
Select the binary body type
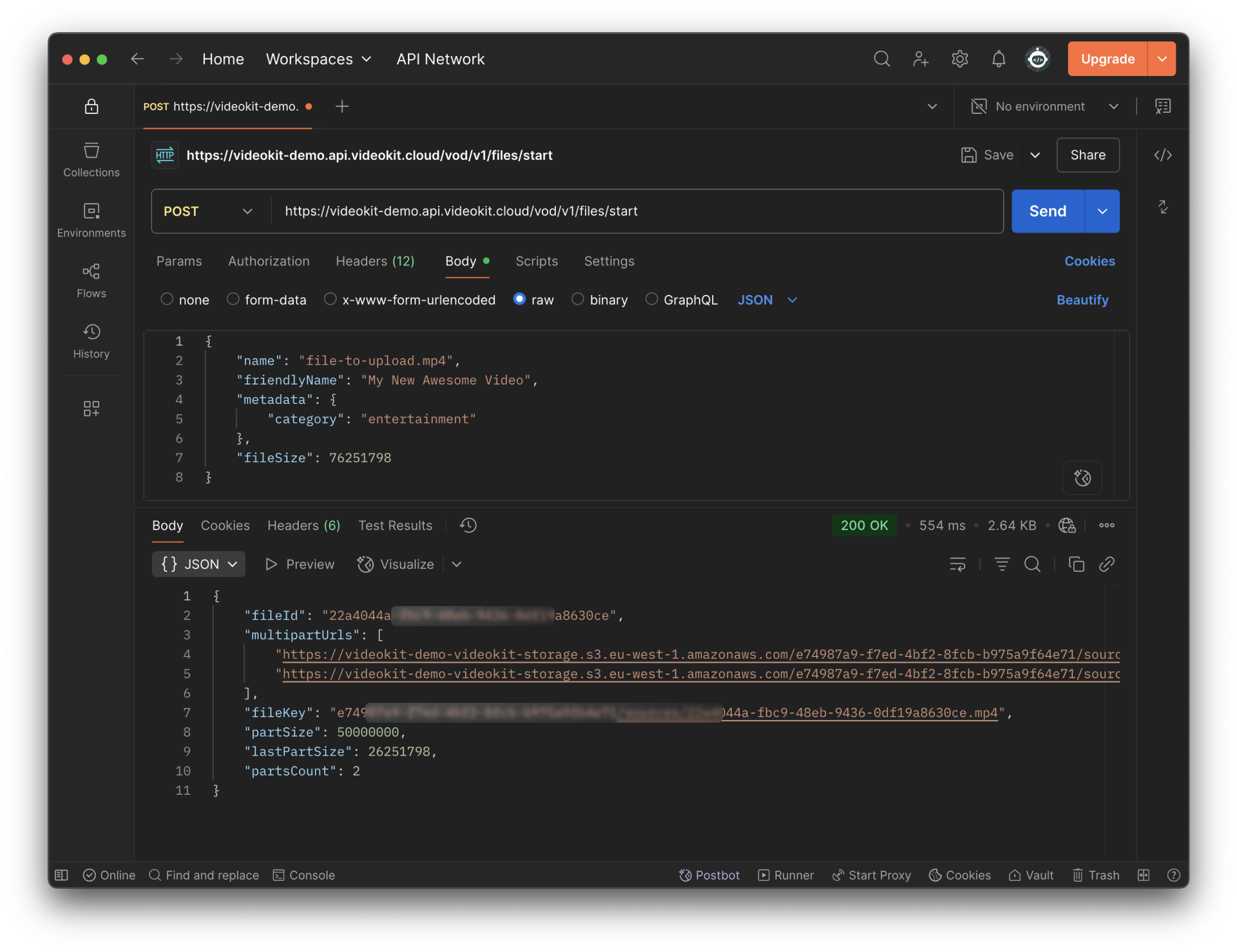(x=578, y=299)
